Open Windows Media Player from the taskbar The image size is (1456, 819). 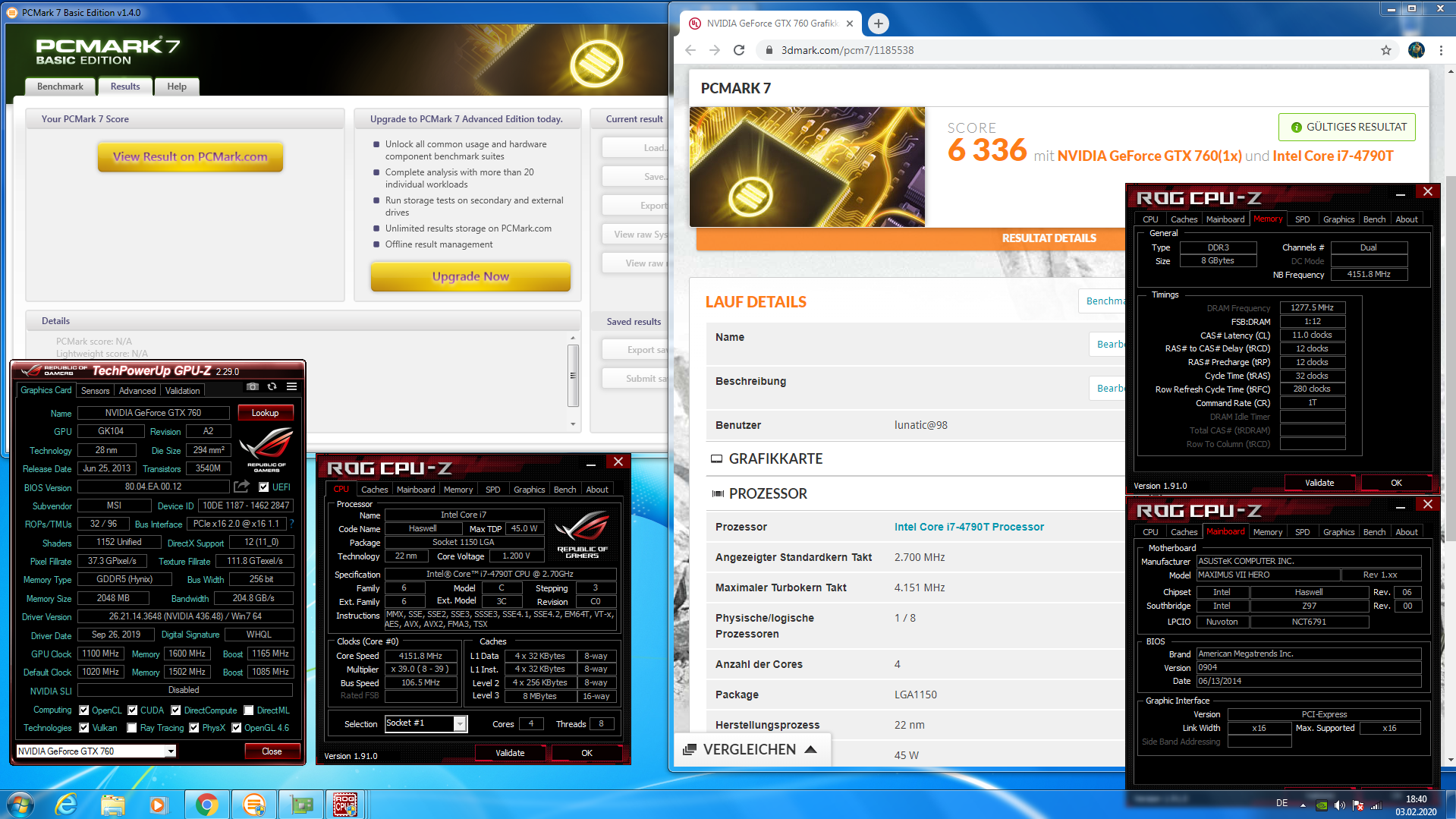pos(158,805)
